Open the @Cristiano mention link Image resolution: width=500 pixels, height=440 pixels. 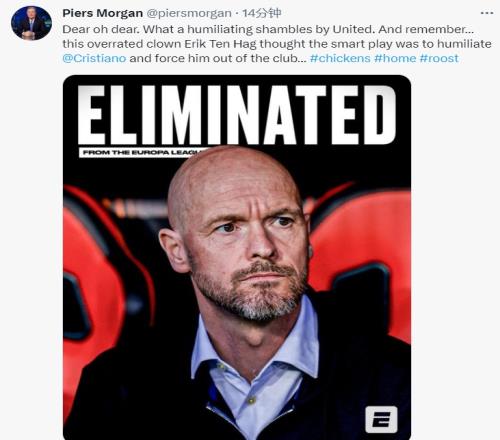pos(94,58)
